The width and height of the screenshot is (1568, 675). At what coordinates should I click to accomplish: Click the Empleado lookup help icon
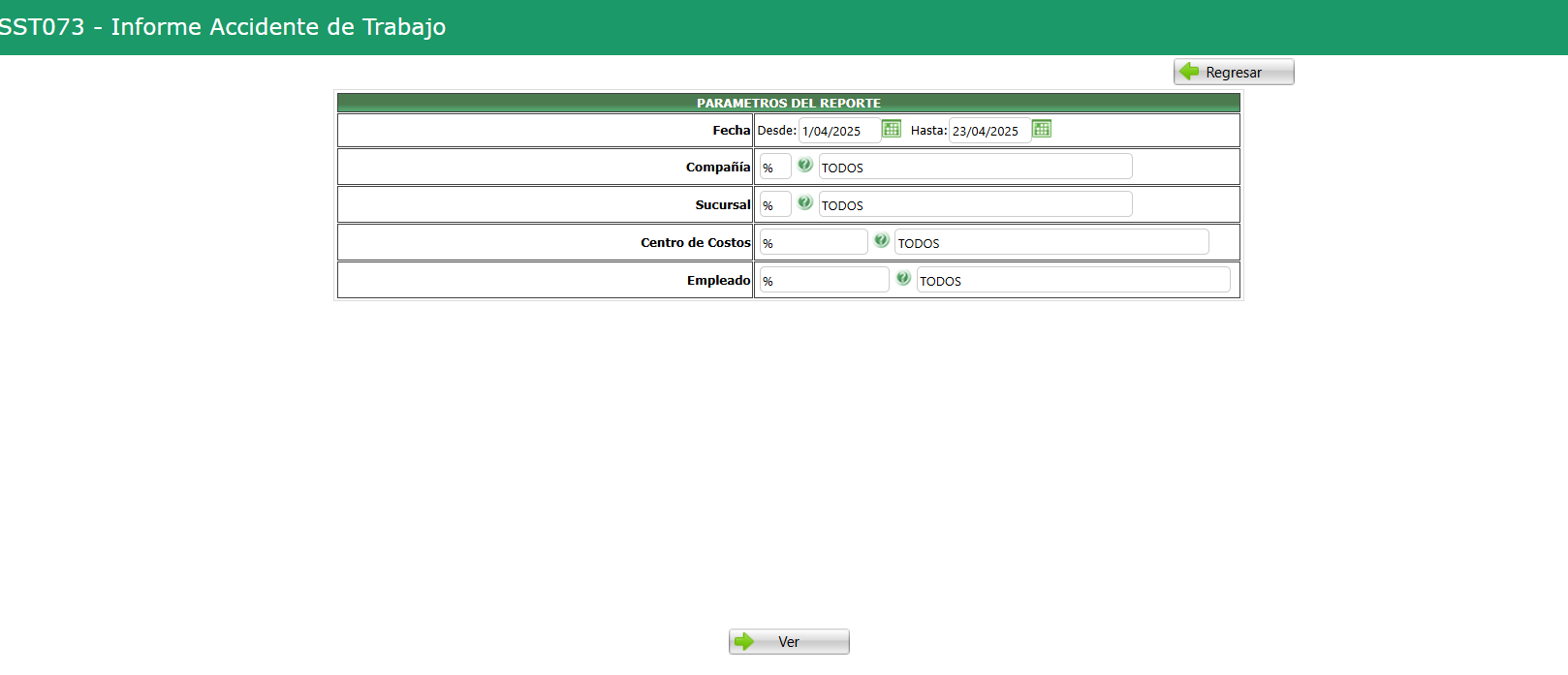[903, 278]
